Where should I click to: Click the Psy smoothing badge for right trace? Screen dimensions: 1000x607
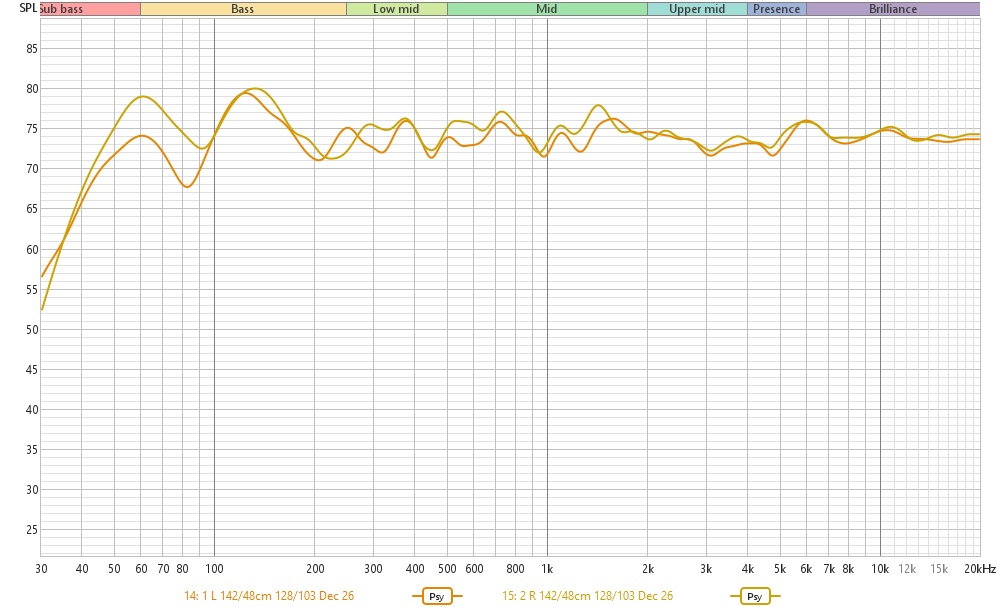click(754, 596)
